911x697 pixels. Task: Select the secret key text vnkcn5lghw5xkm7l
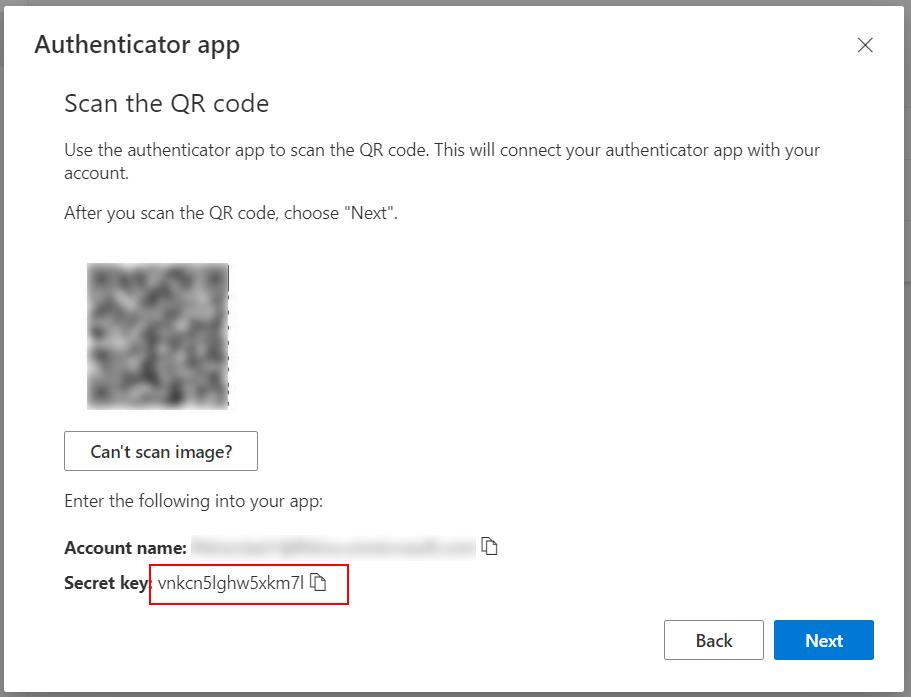click(231, 583)
